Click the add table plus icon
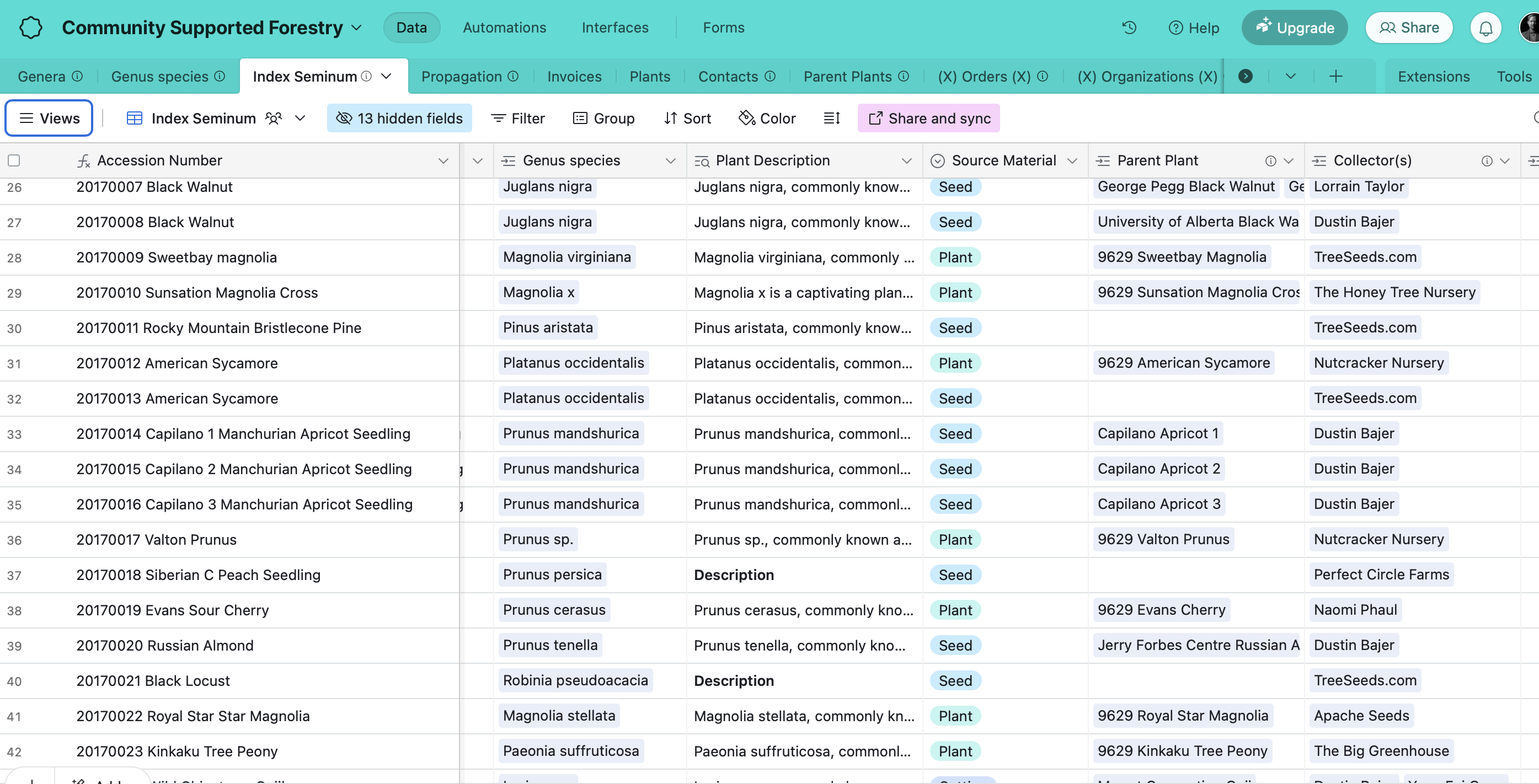 1336,77
